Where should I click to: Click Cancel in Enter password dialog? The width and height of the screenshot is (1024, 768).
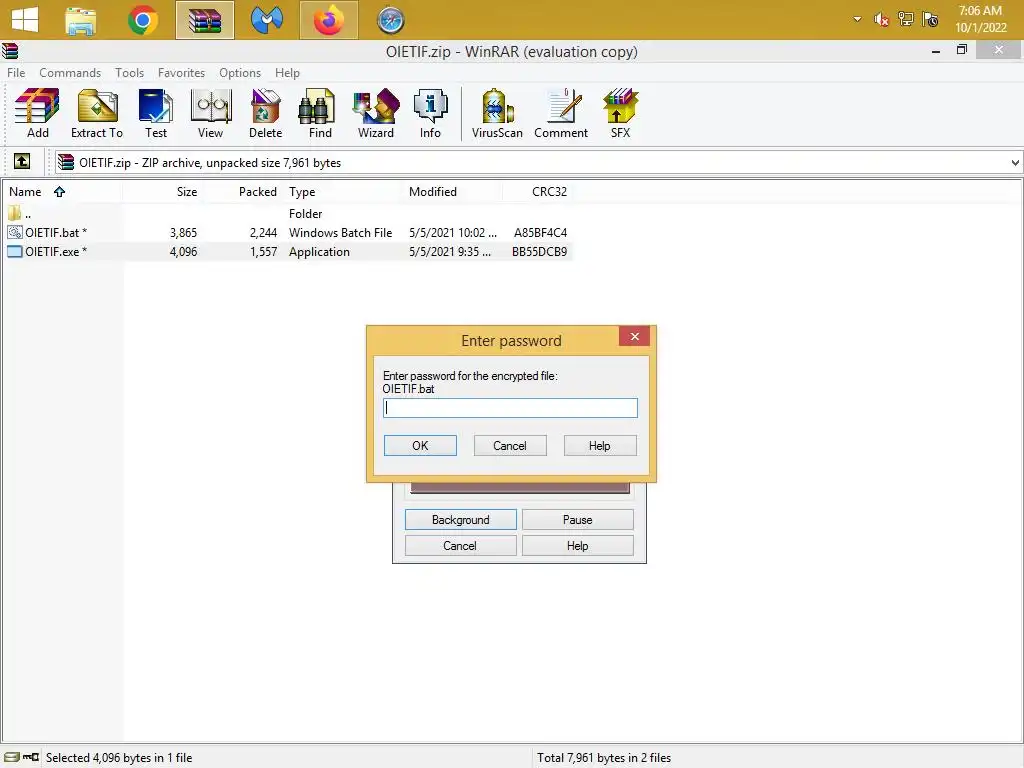tap(509, 445)
